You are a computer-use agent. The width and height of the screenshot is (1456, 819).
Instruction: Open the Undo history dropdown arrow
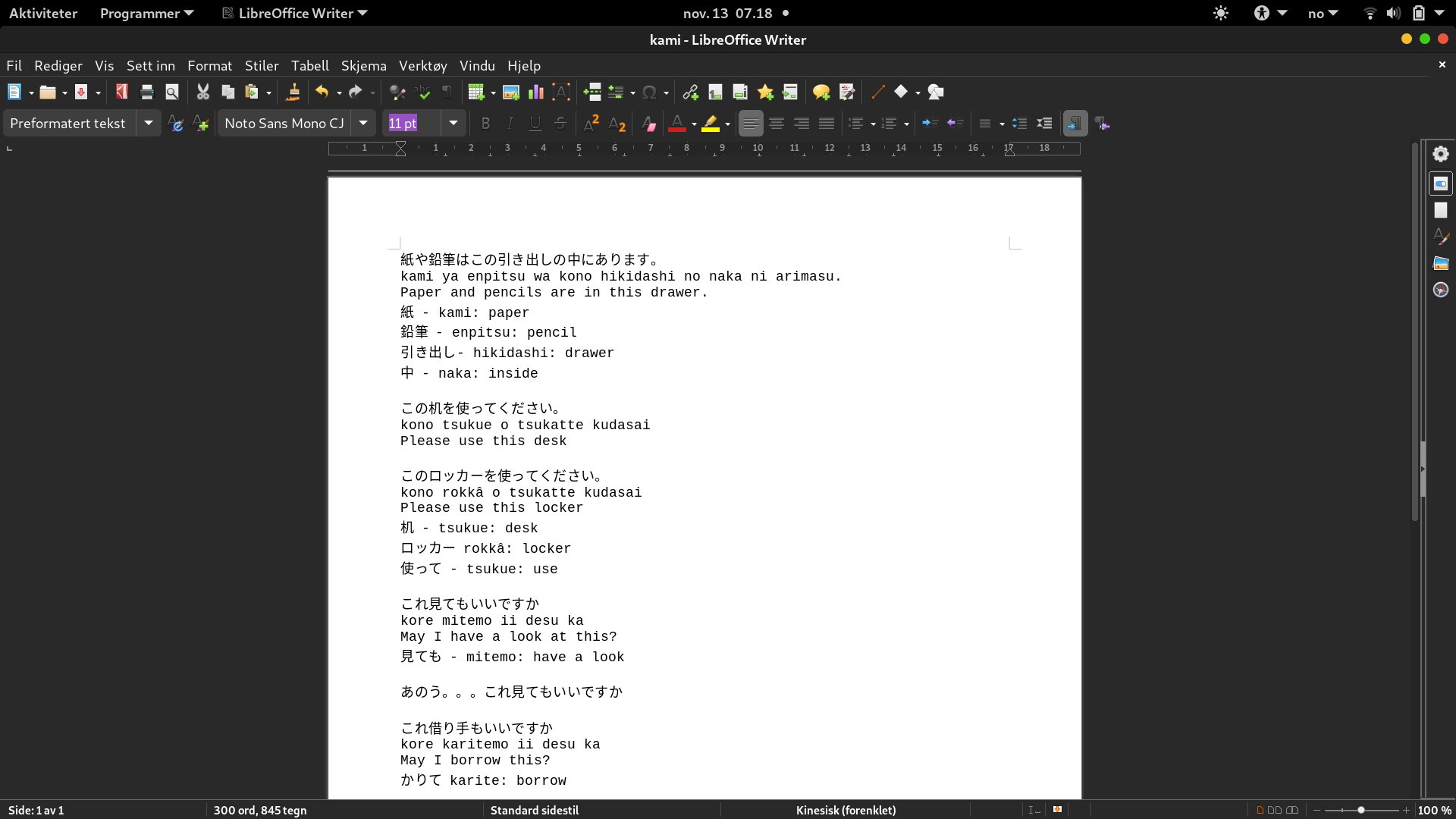click(339, 93)
